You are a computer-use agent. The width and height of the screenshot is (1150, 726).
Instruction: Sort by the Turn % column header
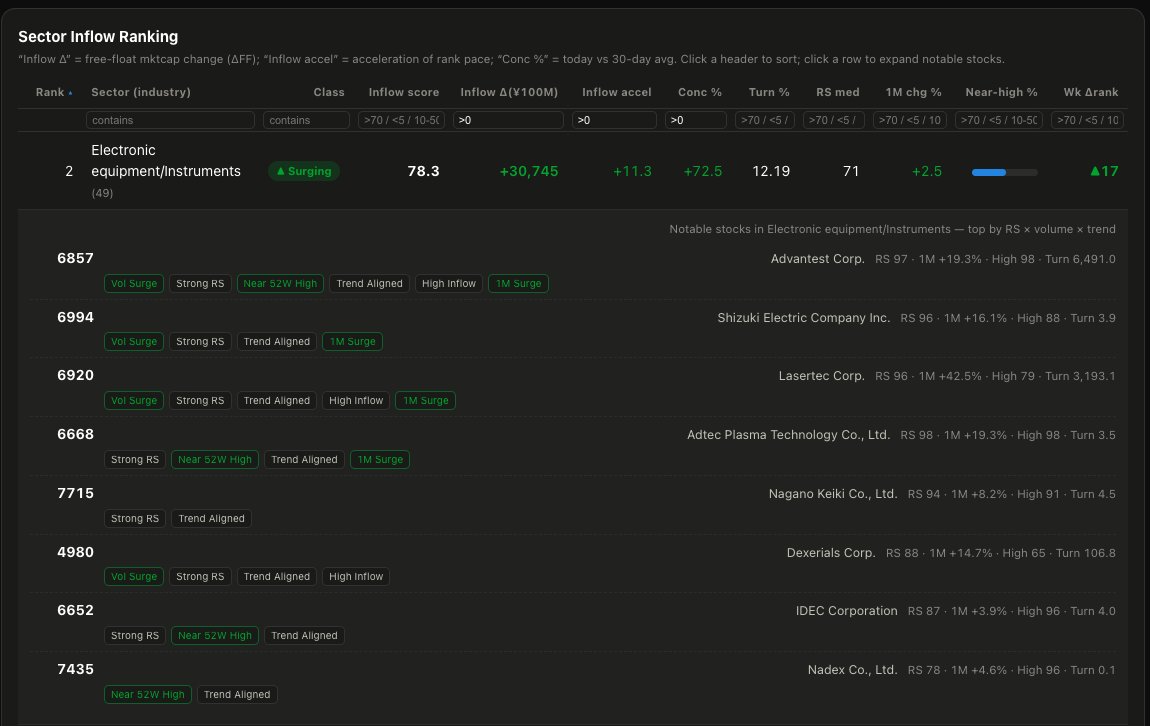[769, 92]
